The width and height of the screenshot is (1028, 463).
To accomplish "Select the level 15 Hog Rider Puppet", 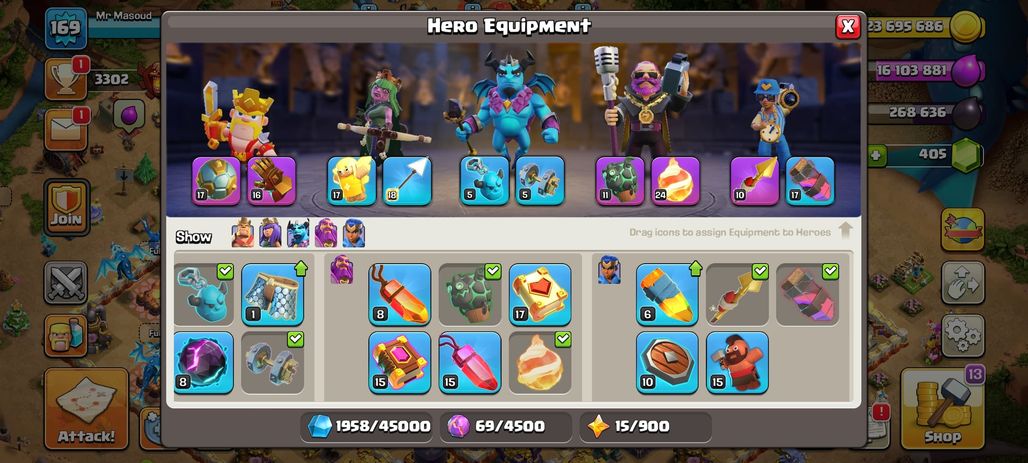I will [x=737, y=362].
